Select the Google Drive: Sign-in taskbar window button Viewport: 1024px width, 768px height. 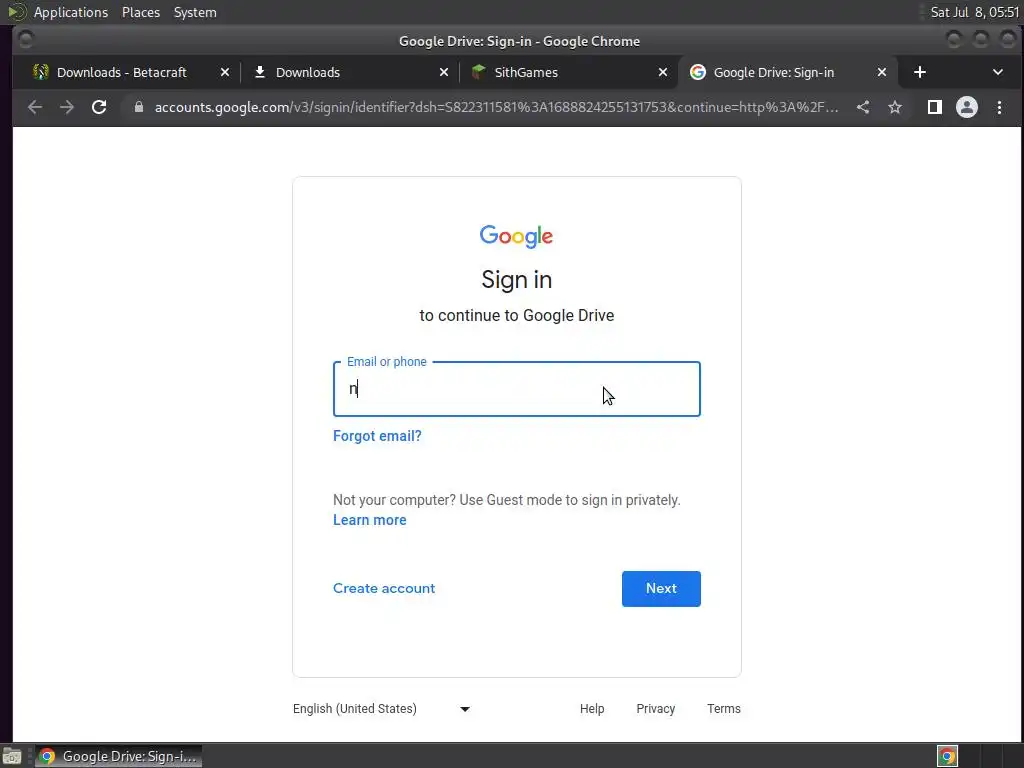point(118,756)
